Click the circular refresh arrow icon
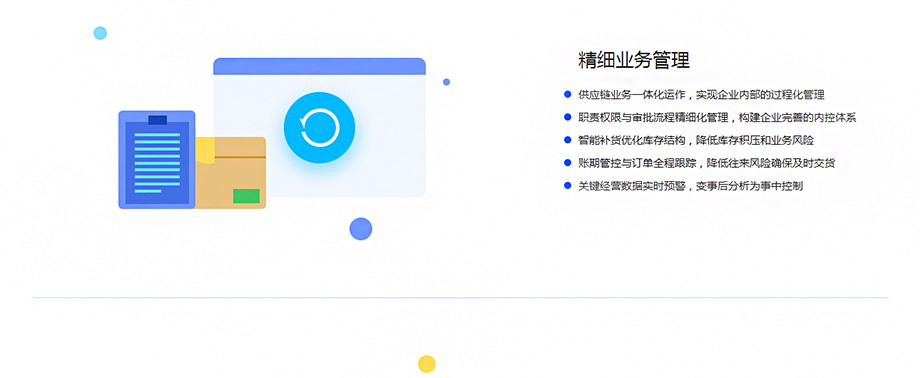The width and height of the screenshot is (920, 378). [319, 128]
